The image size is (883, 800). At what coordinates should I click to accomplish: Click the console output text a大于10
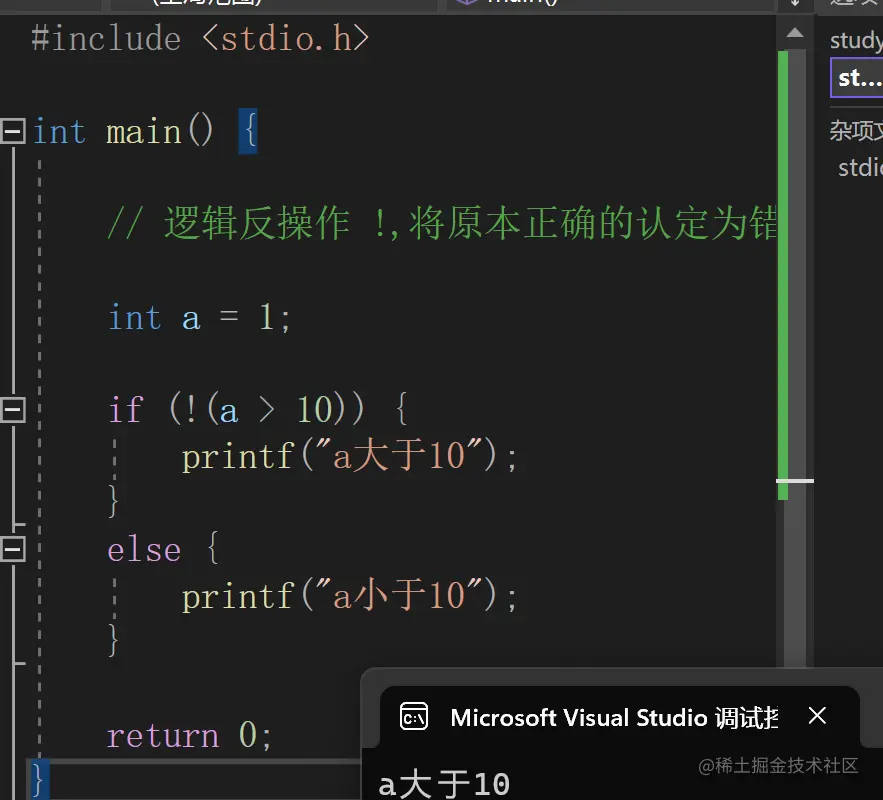(444, 784)
